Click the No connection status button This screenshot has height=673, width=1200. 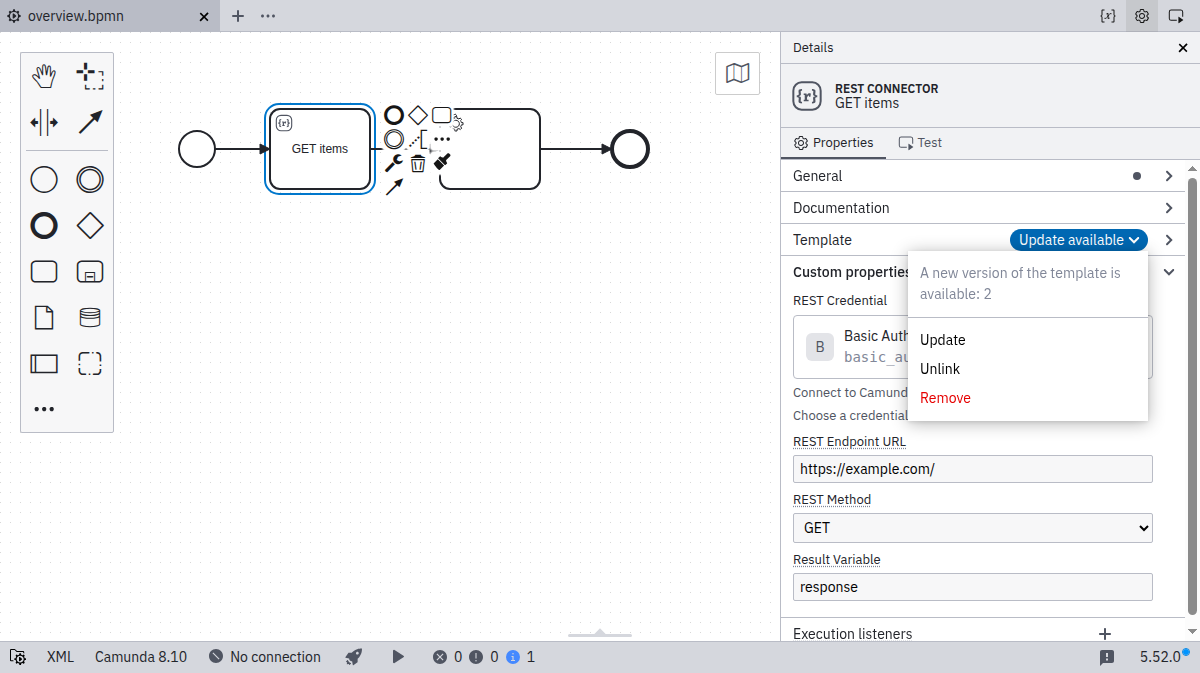[x=265, y=657]
